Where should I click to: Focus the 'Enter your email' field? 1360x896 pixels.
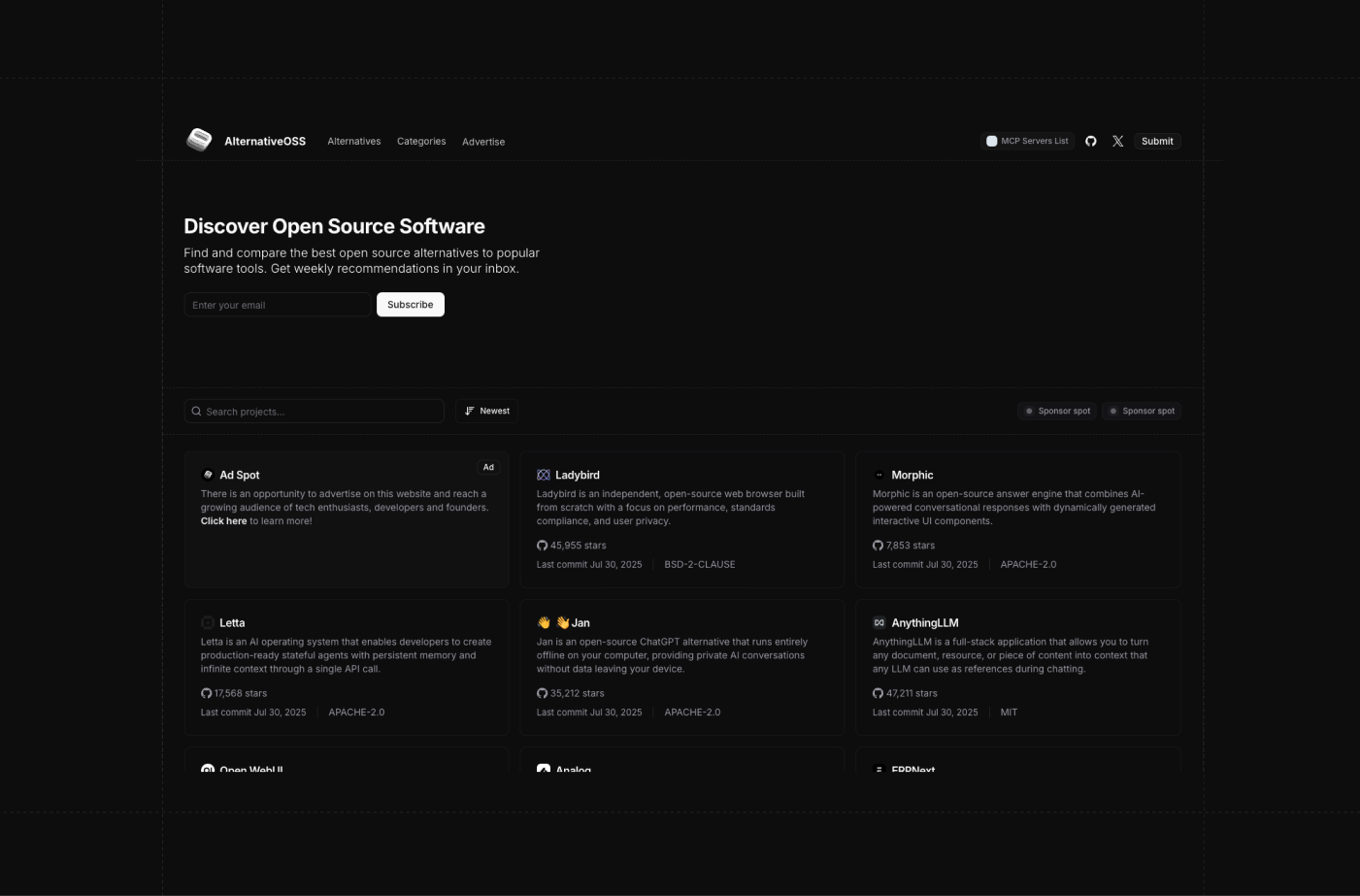(278, 305)
